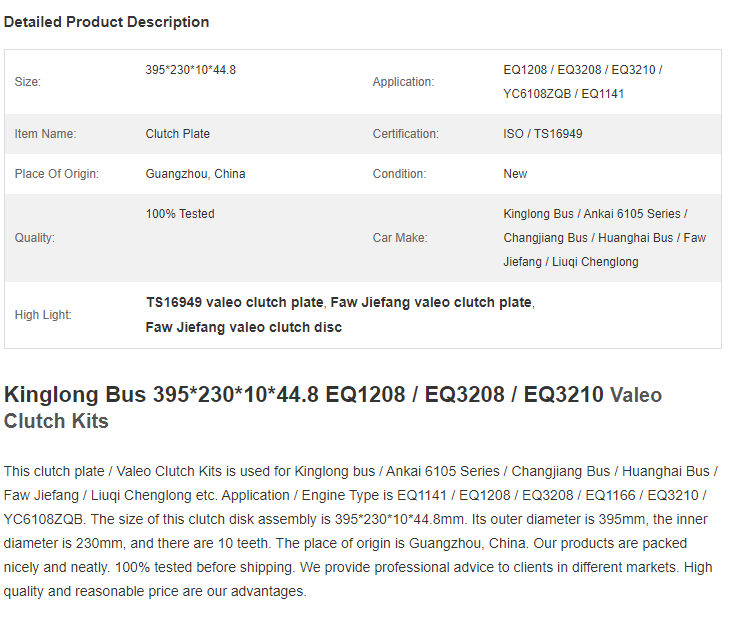The height and width of the screenshot is (635, 732).
Task: Click the TS16949 valeo clutch plate link
Action: click(x=234, y=303)
